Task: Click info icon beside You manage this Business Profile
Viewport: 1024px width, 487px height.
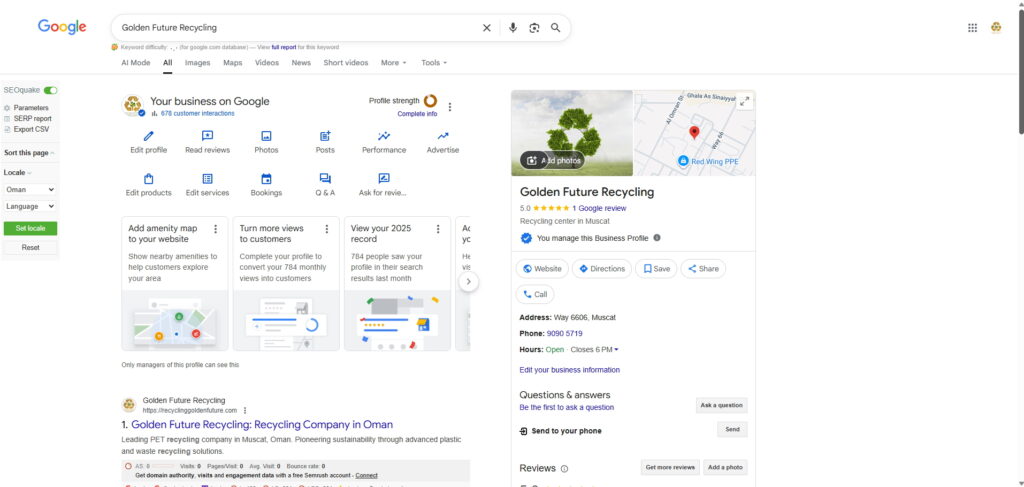Action: click(x=657, y=238)
